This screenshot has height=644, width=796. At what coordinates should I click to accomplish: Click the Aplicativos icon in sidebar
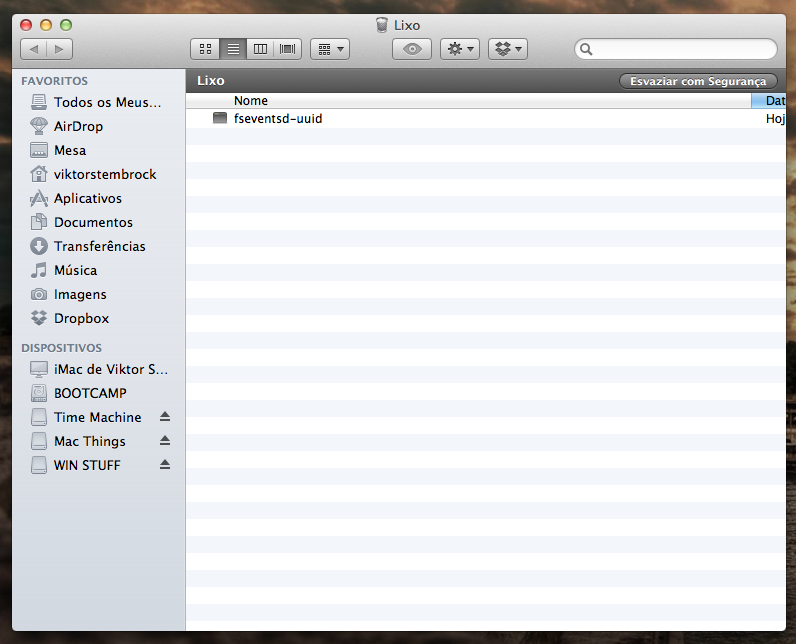point(39,198)
